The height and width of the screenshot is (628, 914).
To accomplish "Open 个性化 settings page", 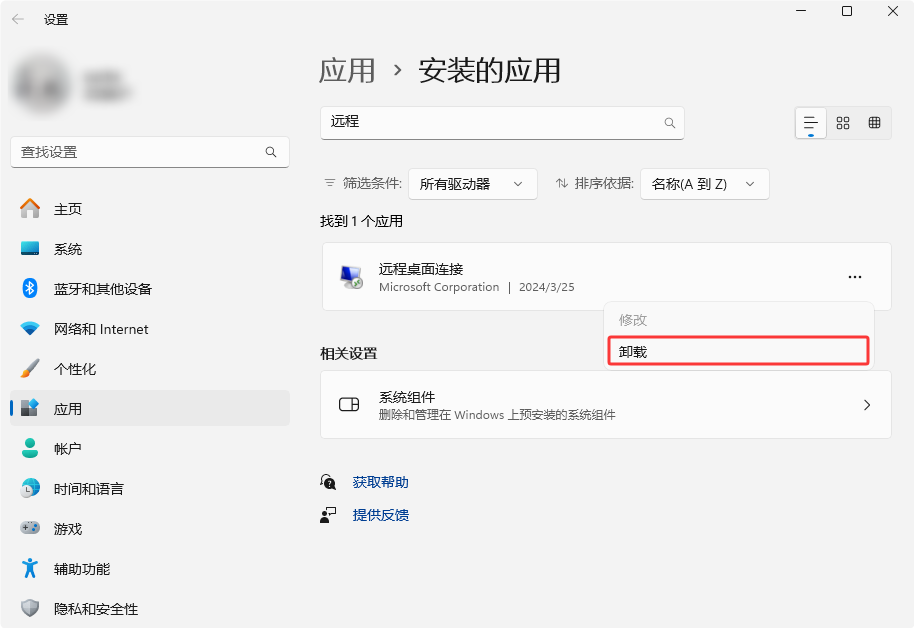I will pyautogui.click(x=75, y=369).
